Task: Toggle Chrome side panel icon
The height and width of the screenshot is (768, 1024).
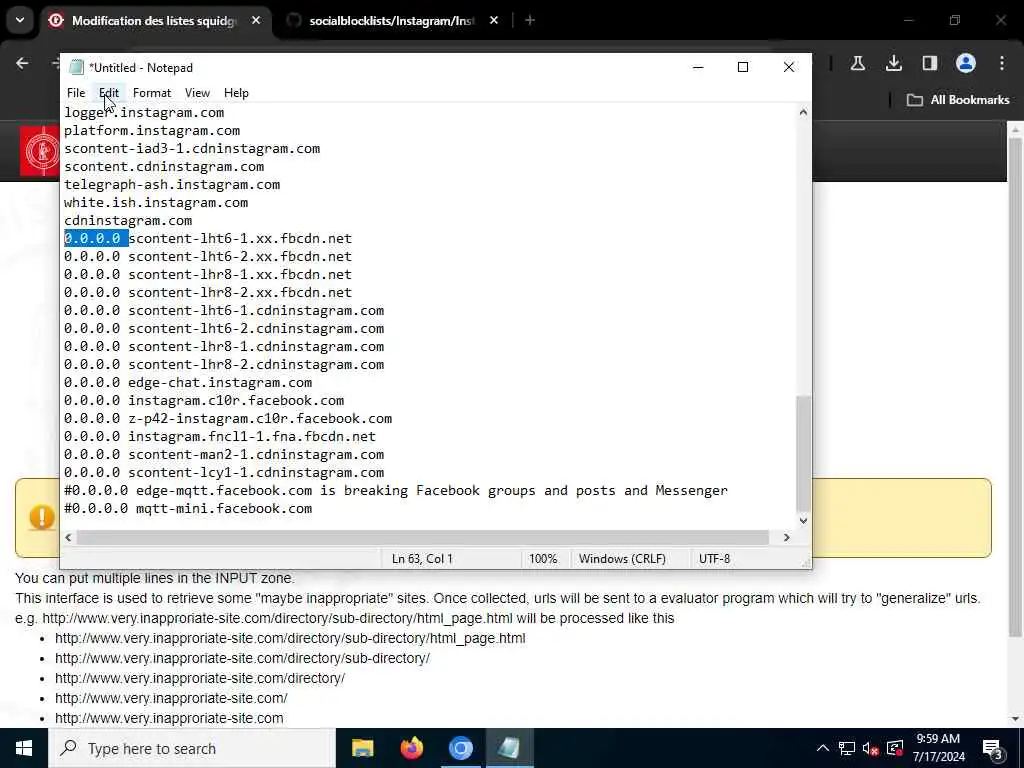Action: click(929, 63)
